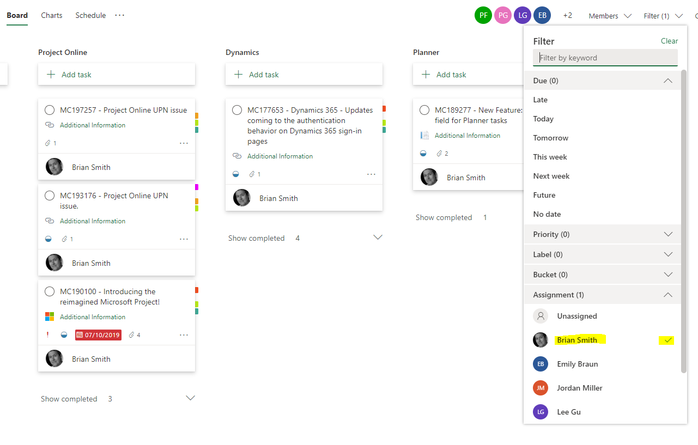The width and height of the screenshot is (698, 445).
Task: Click the red priority exclamation on the MC190100 card
Action: (x=48, y=335)
